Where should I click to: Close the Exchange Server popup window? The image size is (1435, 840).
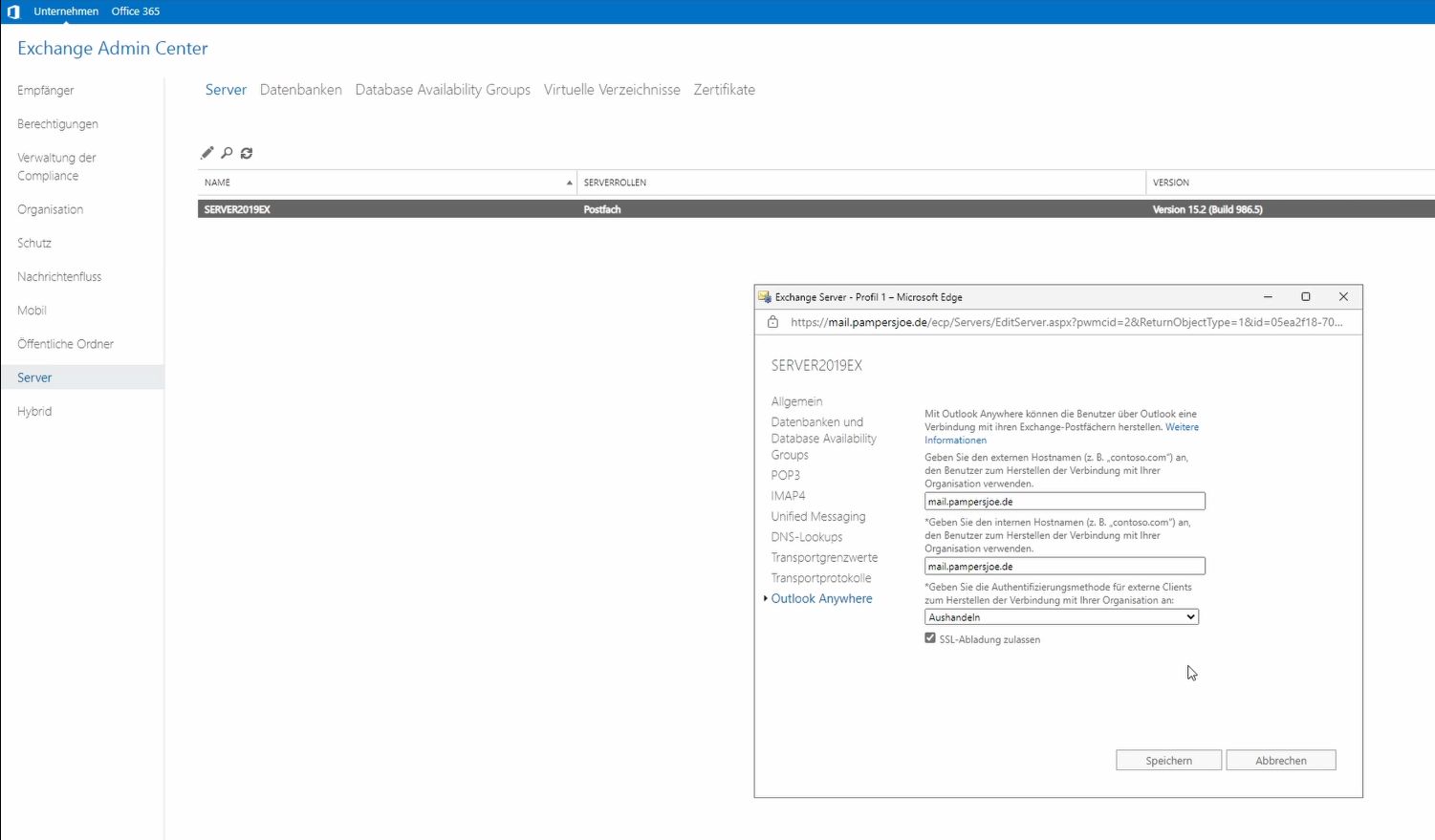[1343, 297]
